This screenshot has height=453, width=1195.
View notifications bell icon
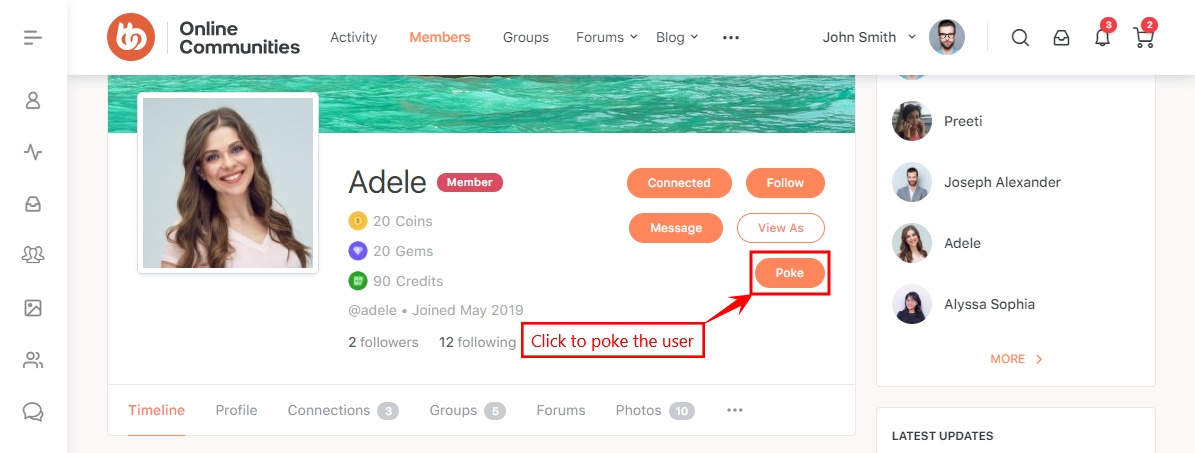point(1102,38)
